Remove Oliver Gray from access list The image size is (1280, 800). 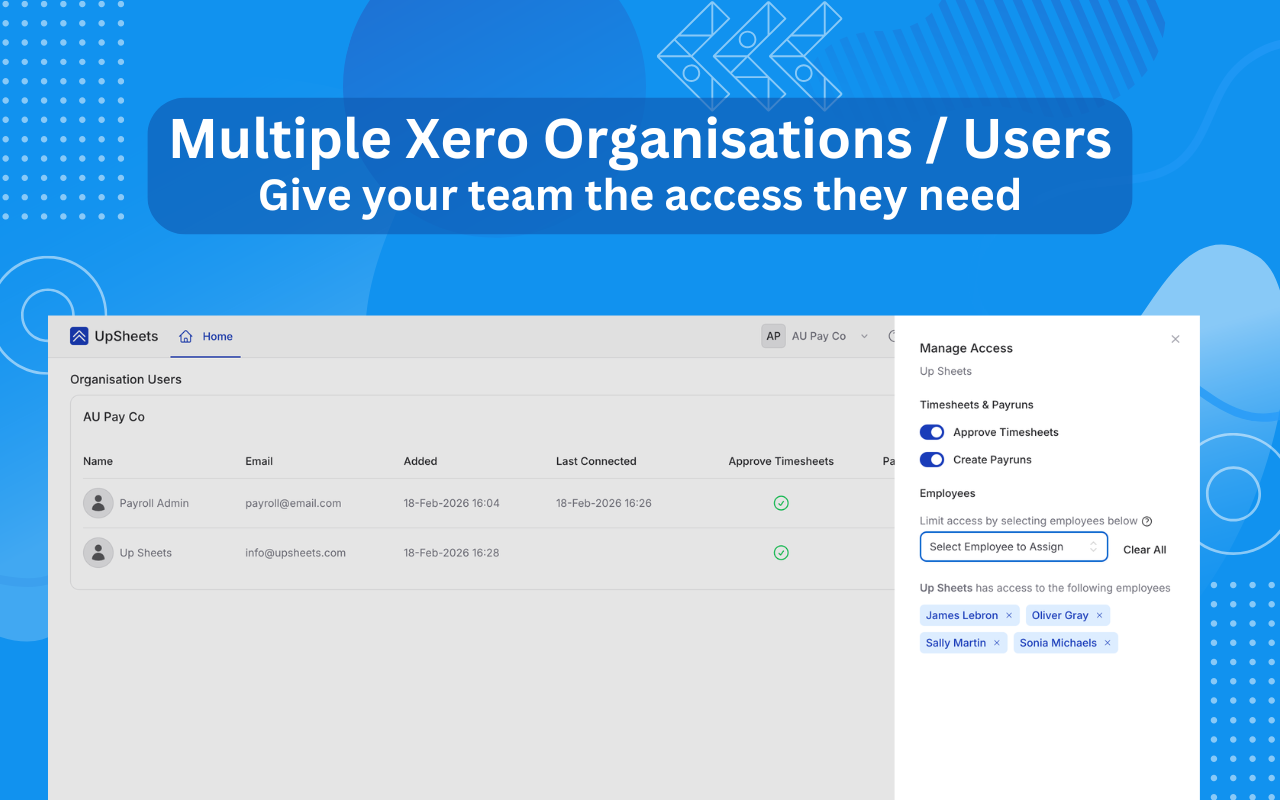click(1099, 616)
